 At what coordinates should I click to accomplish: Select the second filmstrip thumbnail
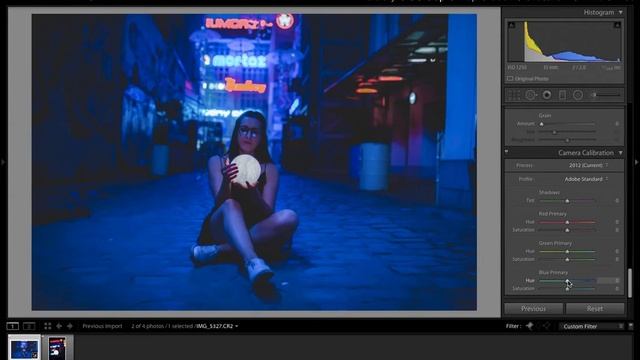[x=57, y=348]
